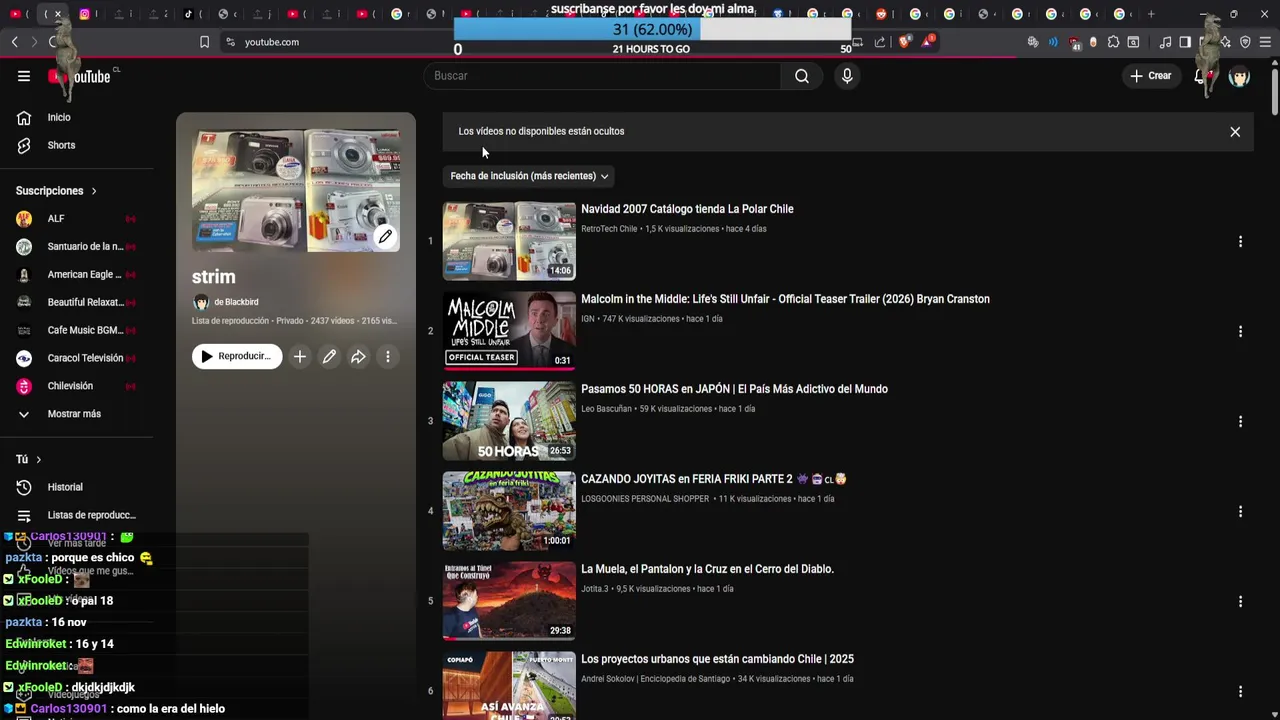This screenshot has height=720, width=1280.
Task: Bookmark this page in the address bar
Action: point(204,42)
